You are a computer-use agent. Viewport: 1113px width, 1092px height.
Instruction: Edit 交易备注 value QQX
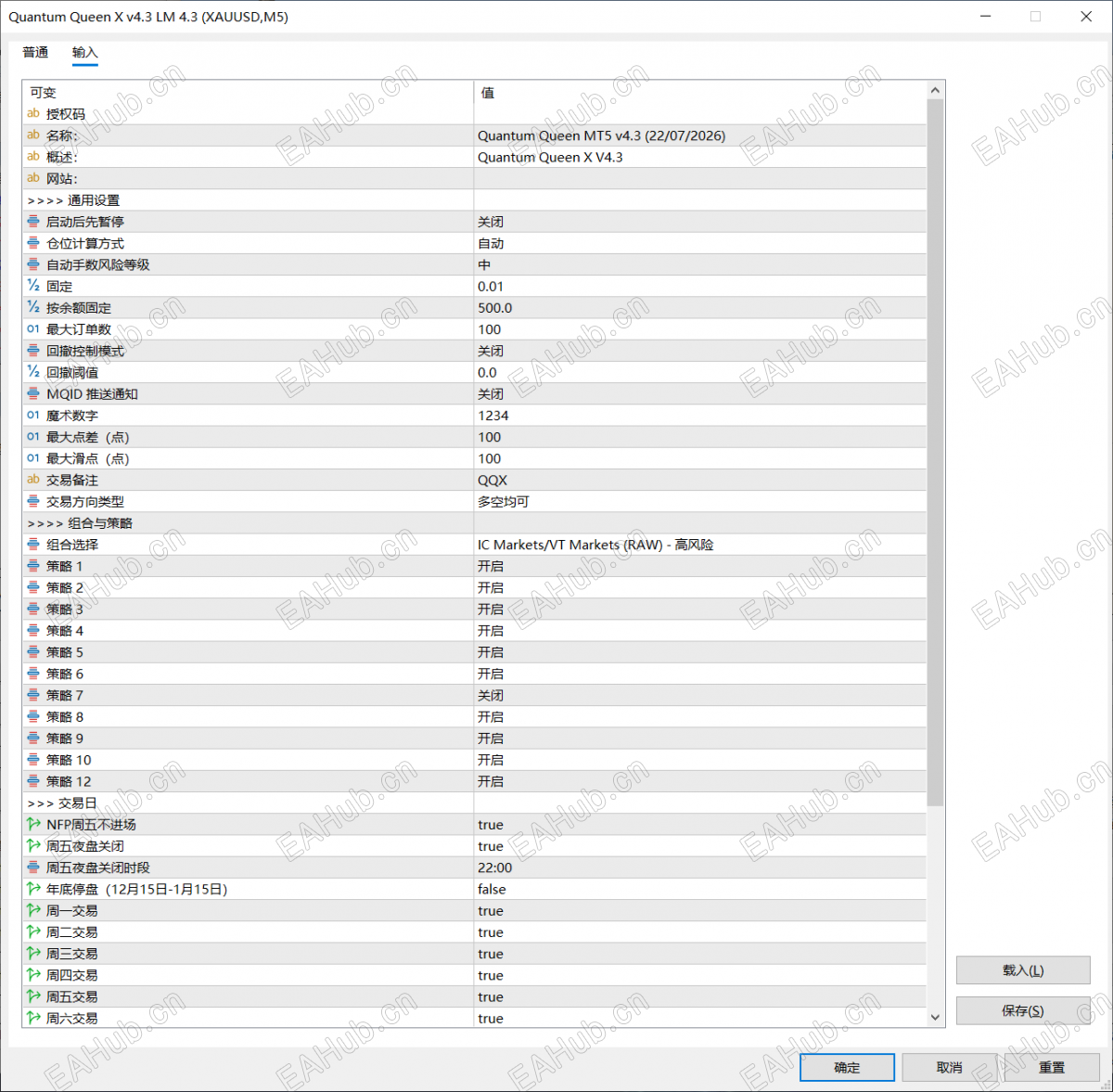click(699, 480)
